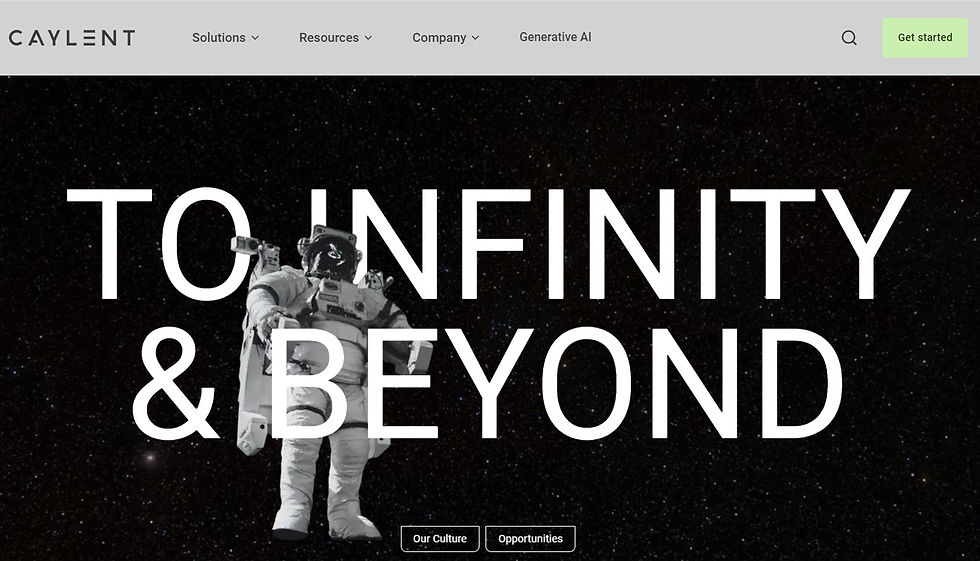Go to Generative AI page
Screen dimensions: 980x561
coord(555,37)
